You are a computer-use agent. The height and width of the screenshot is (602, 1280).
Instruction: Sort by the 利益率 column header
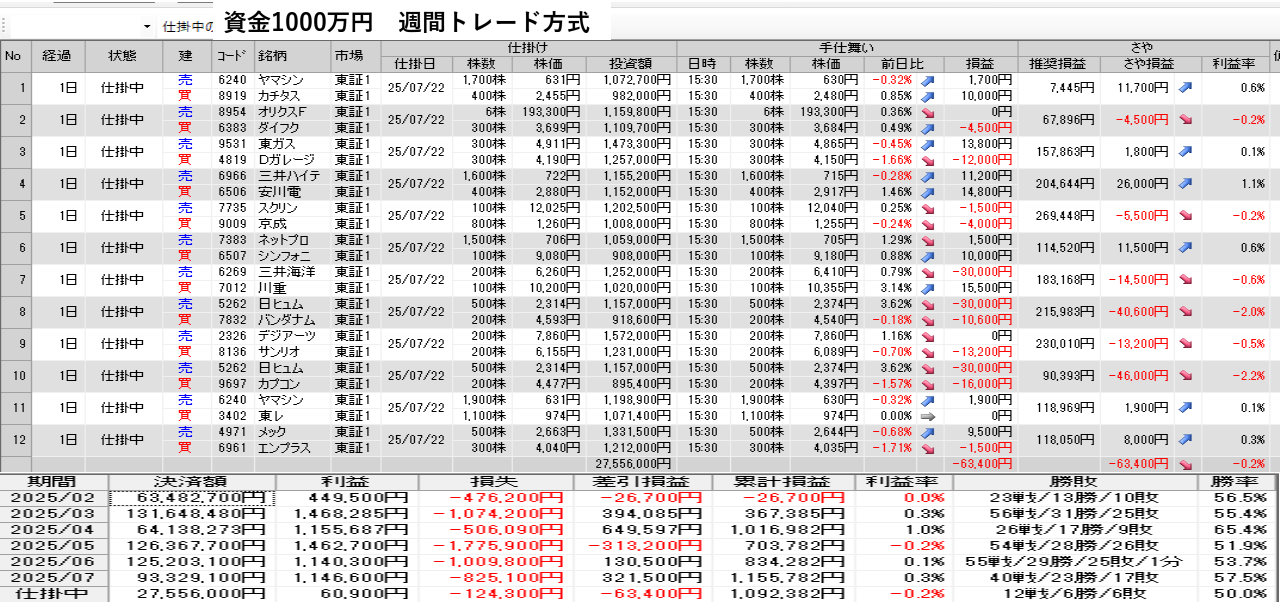tap(1234, 64)
